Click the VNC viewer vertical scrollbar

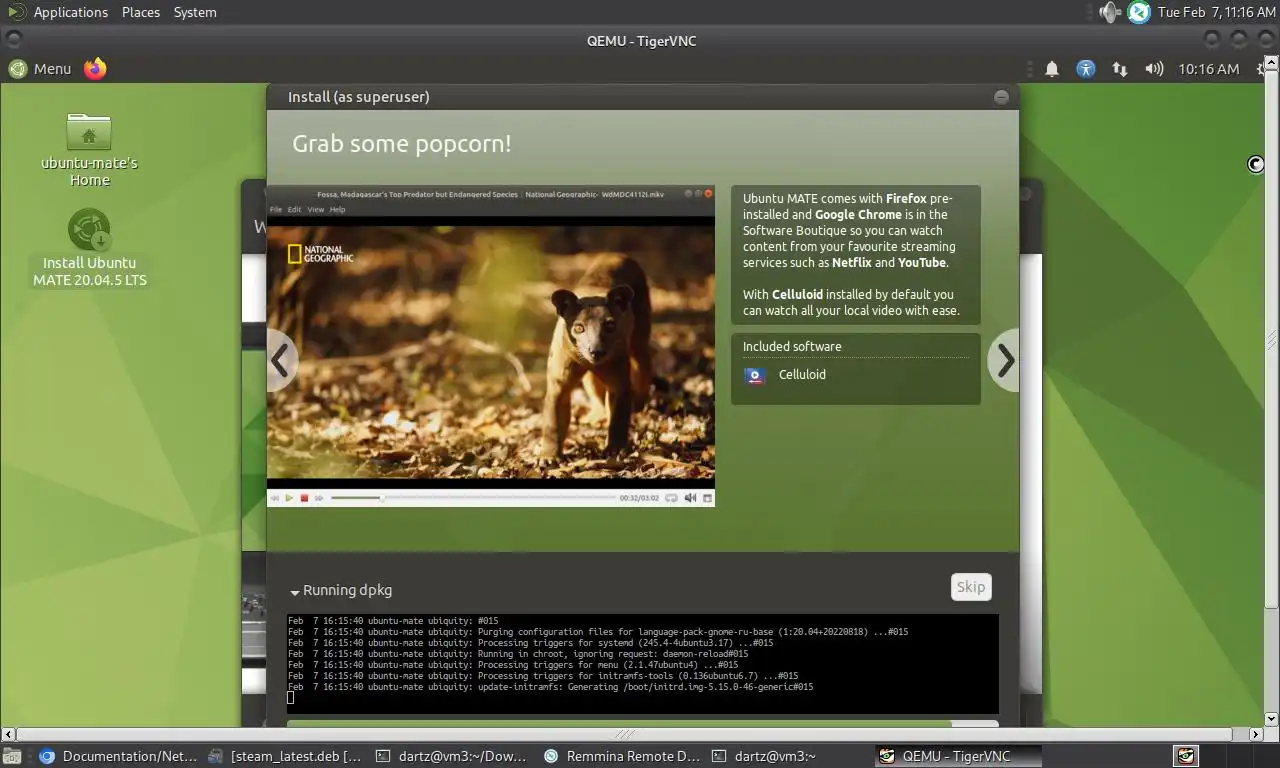(1272, 340)
